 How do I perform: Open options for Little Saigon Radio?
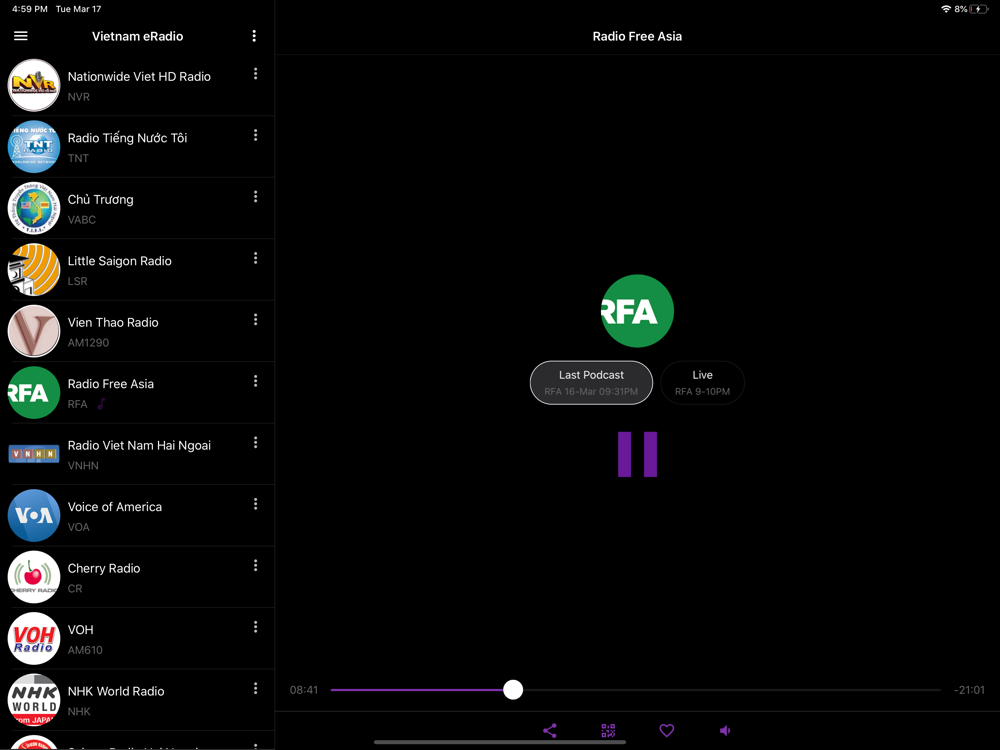256,258
